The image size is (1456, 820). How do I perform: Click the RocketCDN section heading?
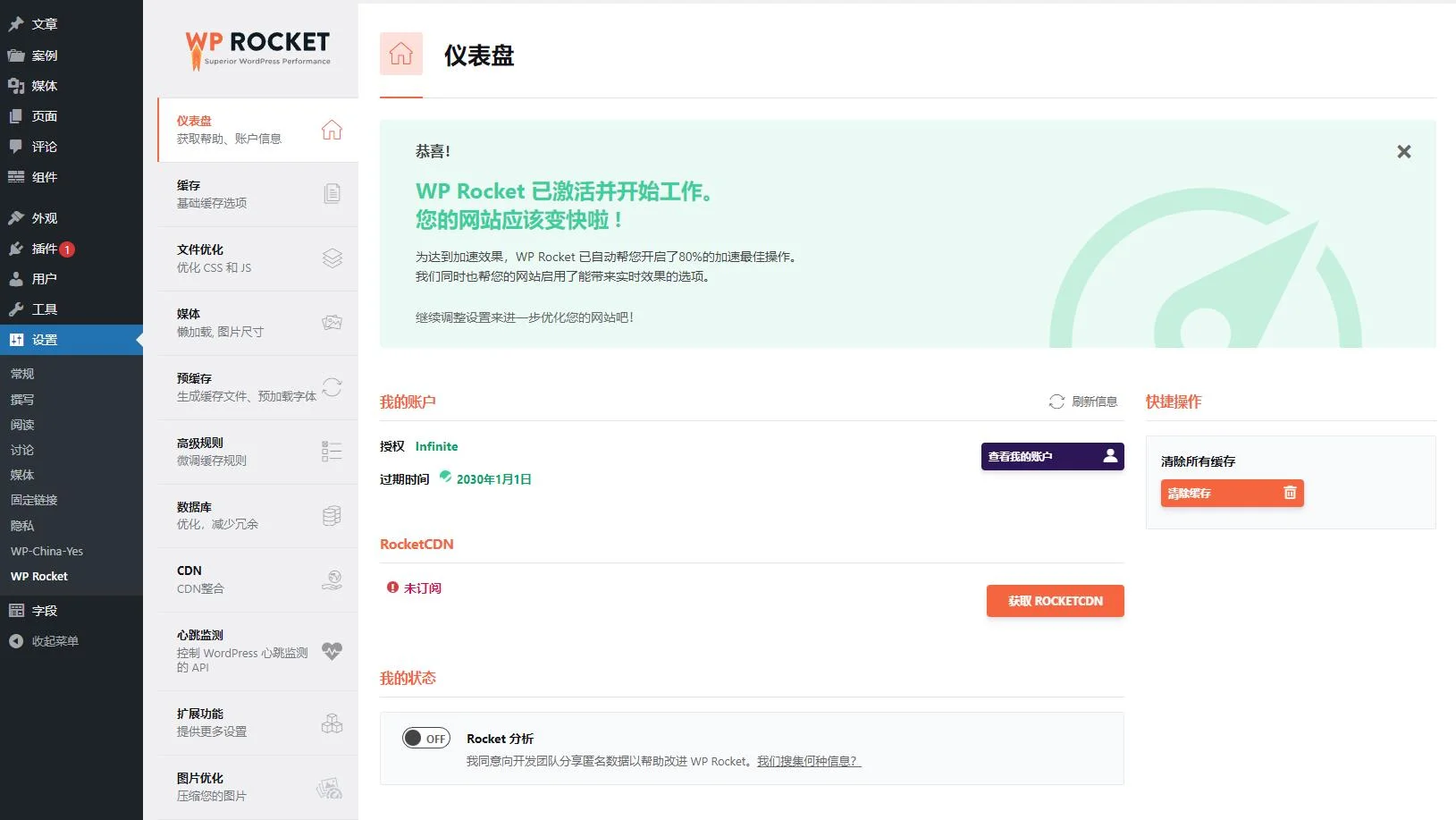coord(417,544)
